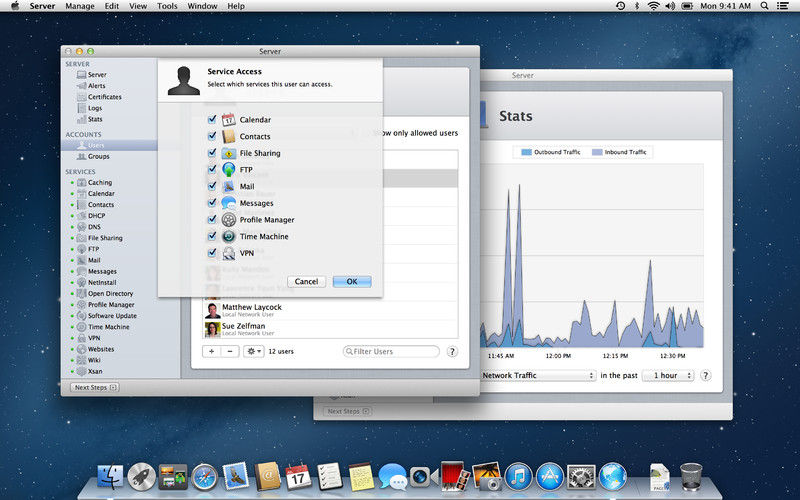The height and width of the screenshot is (500, 800).
Task: Click Next Steps in front Server window
Action: pyautogui.click(x=94, y=387)
